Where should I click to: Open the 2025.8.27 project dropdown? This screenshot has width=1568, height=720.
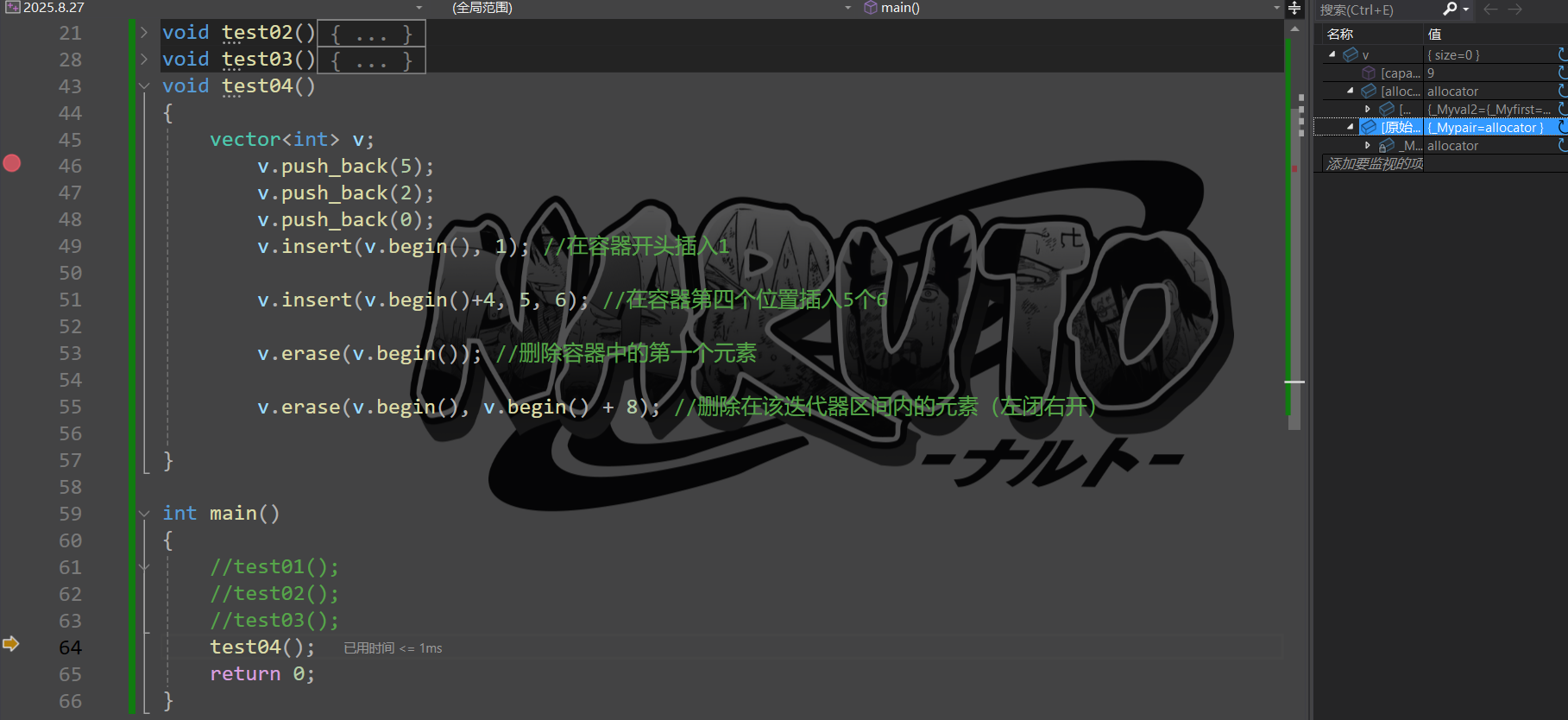419,8
